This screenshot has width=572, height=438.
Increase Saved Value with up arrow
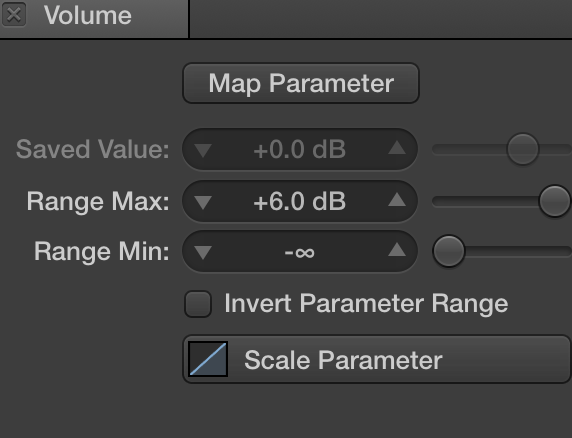[x=397, y=148]
